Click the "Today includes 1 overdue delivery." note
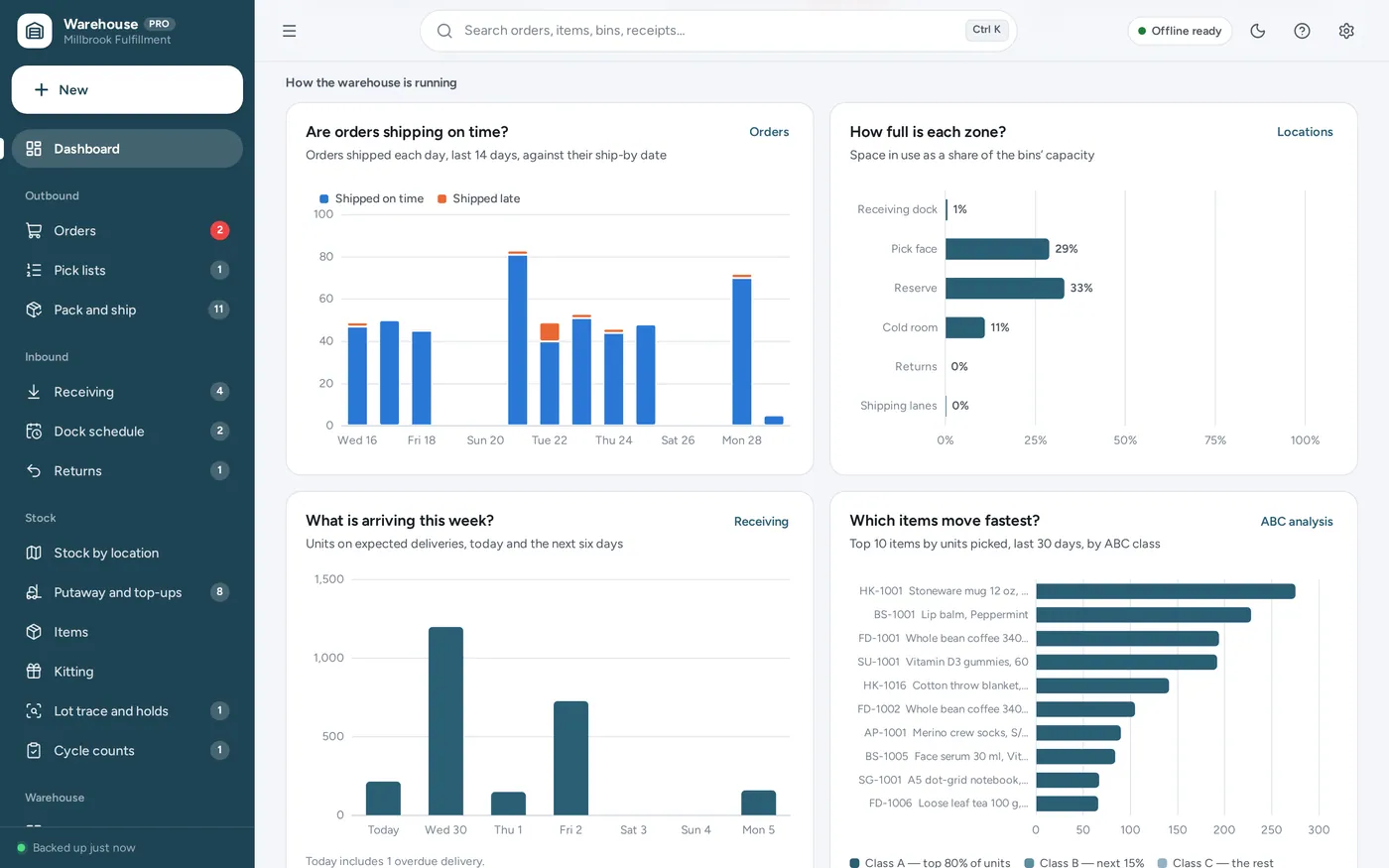 (x=395, y=861)
